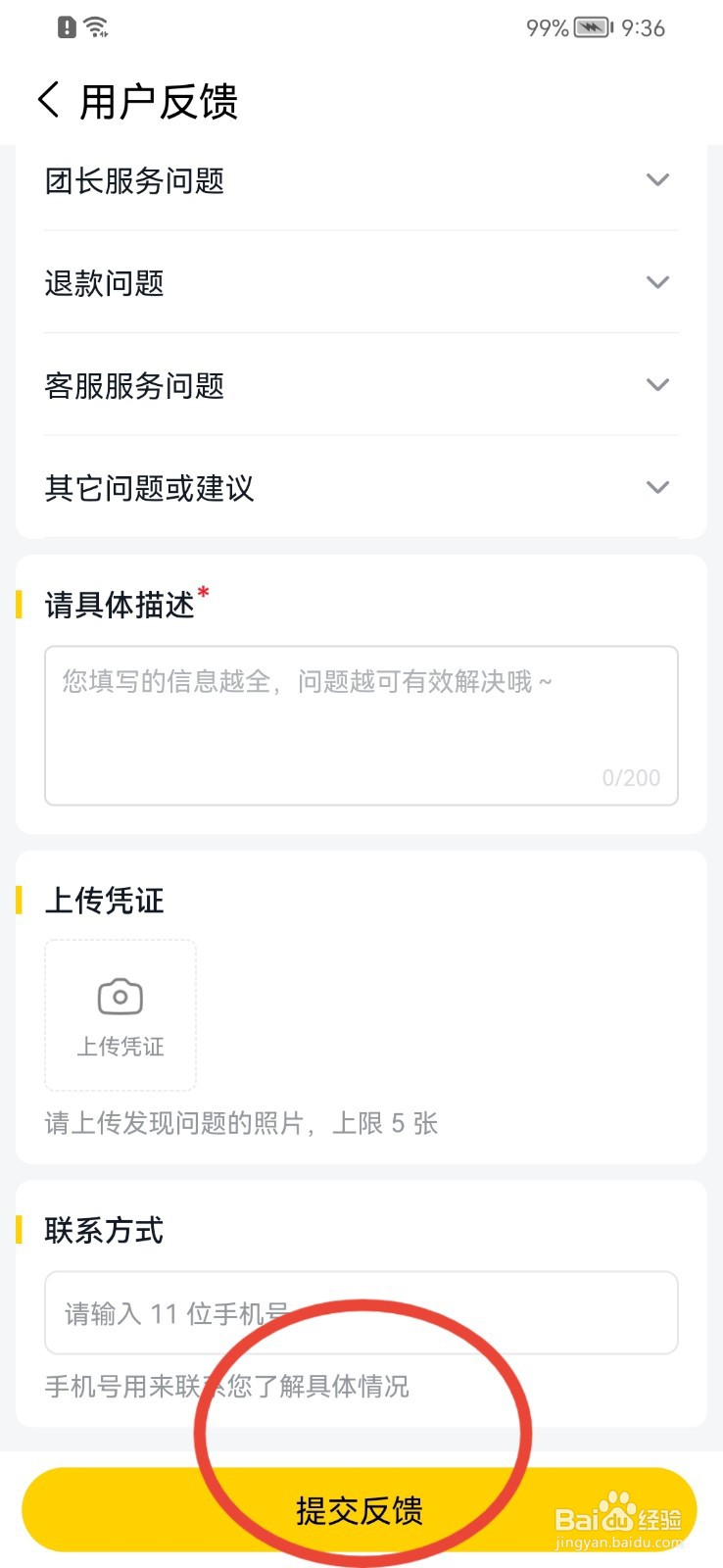The width and height of the screenshot is (723, 1568).
Task: Expand the 其它问题或建议 chevron
Action: (657, 487)
